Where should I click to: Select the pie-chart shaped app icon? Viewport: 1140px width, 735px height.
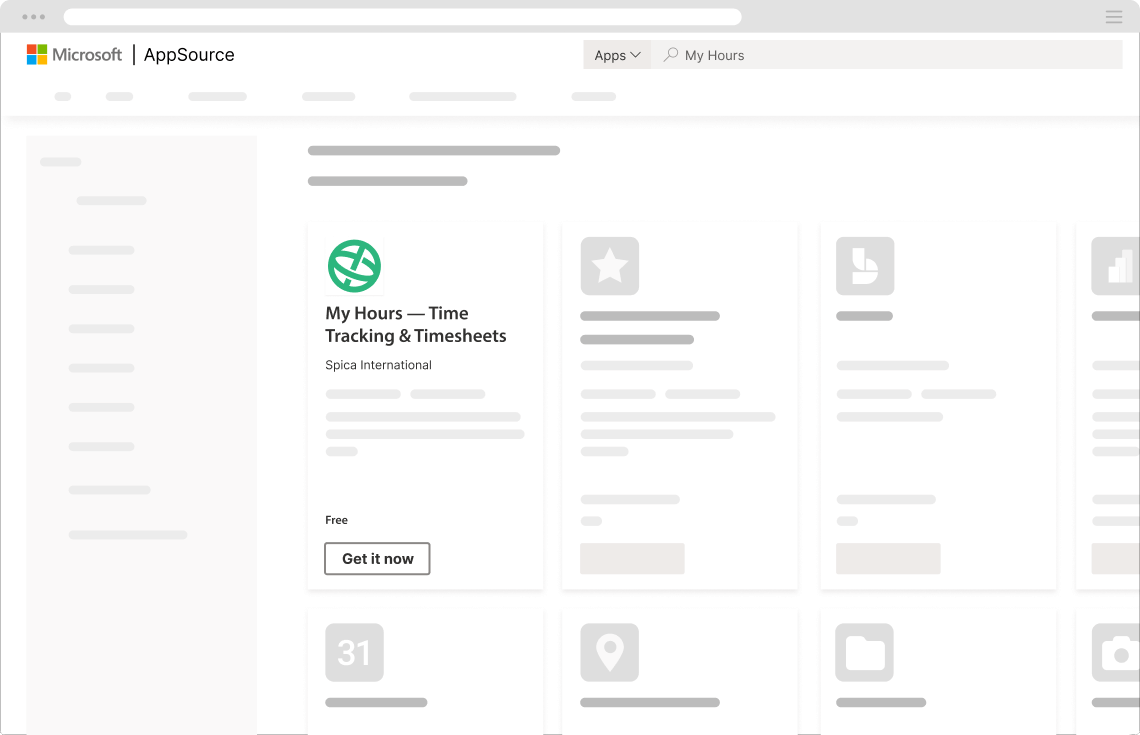865,266
